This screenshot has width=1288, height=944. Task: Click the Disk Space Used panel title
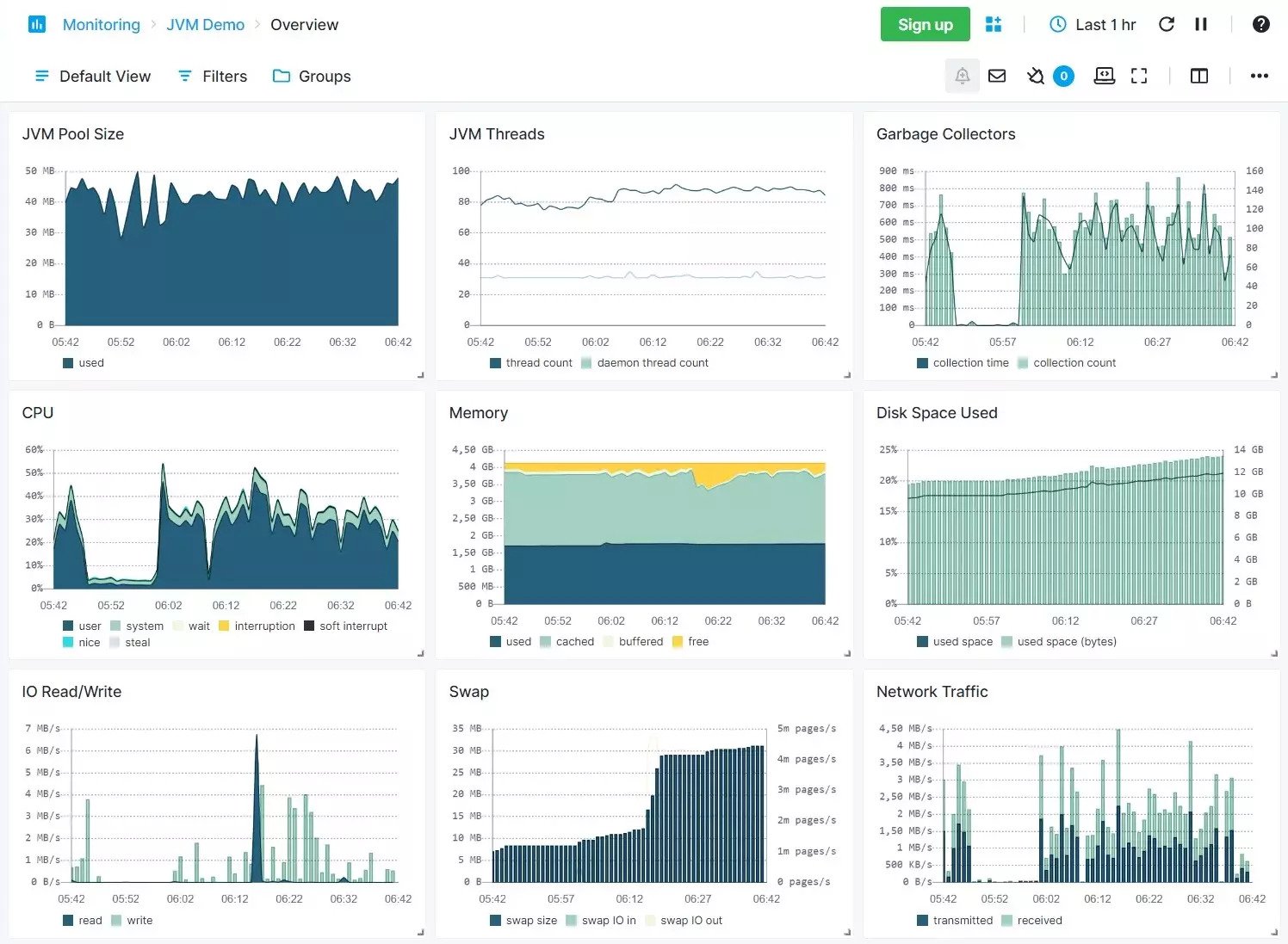[937, 413]
